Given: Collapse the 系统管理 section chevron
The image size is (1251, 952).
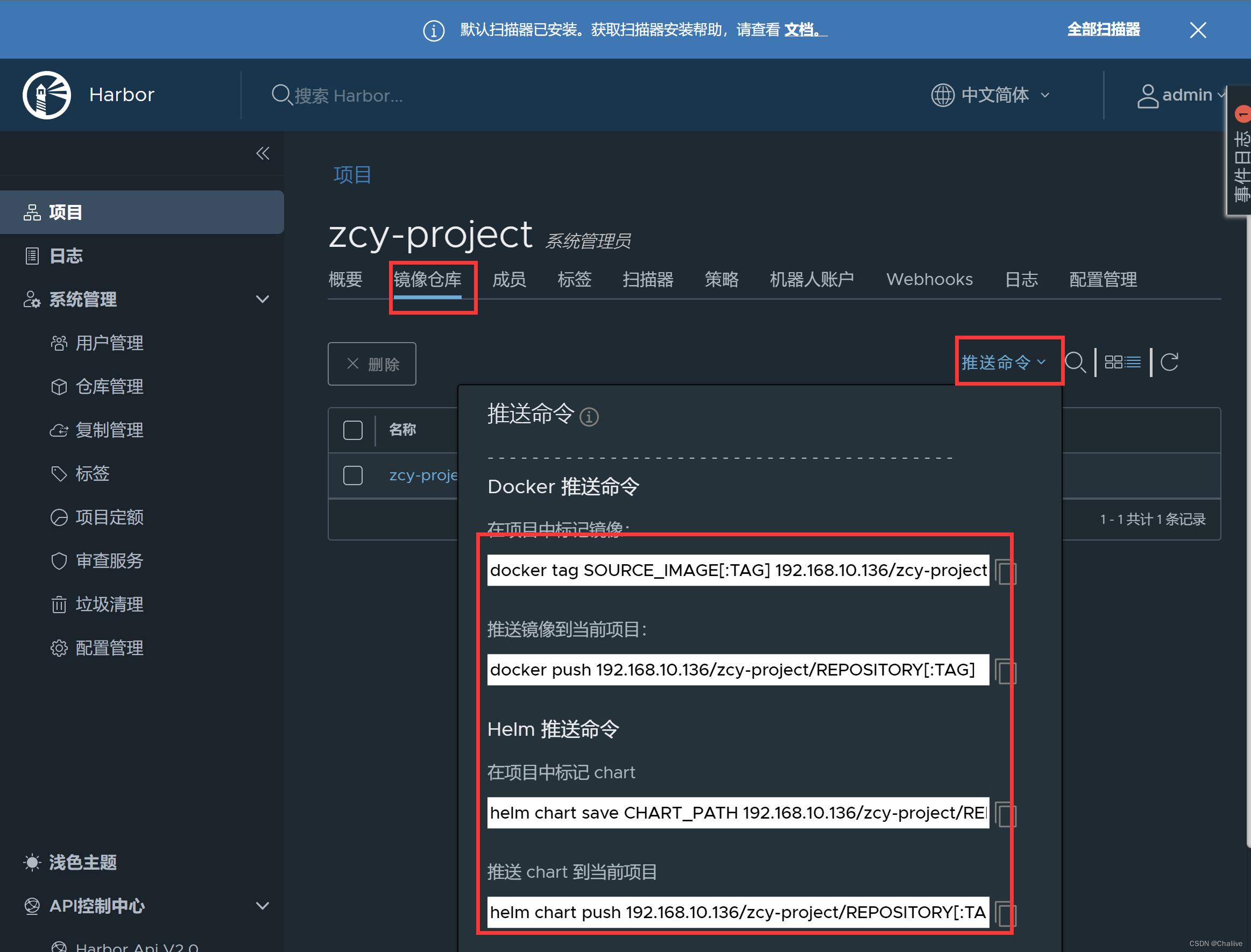Looking at the screenshot, I should 263,299.
